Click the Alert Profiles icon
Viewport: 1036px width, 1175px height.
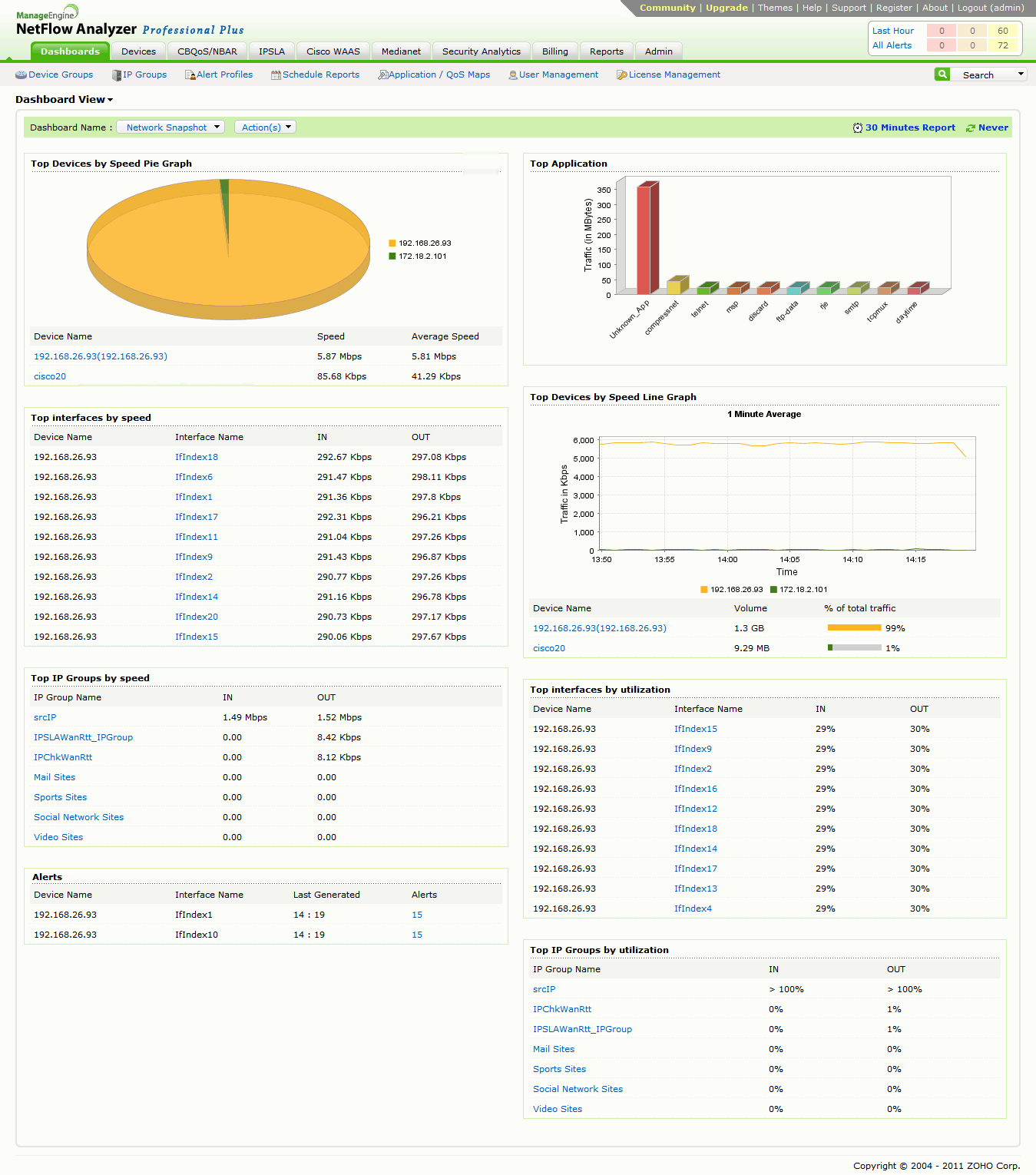(x=190, y=75)
